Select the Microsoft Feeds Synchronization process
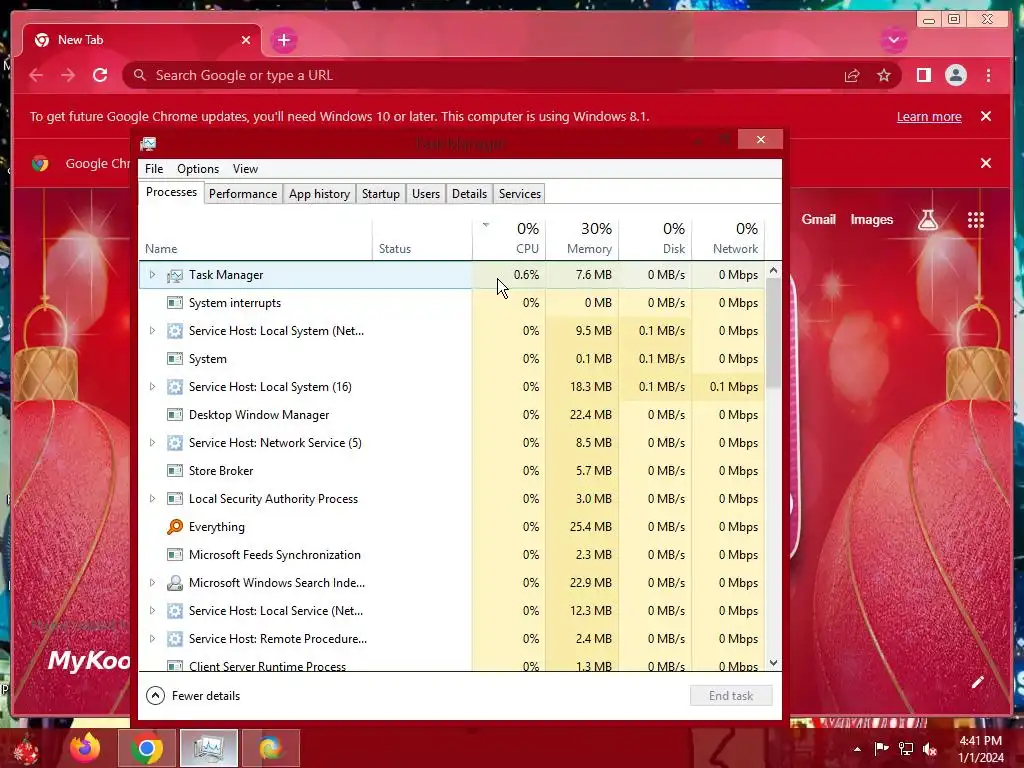 coord(452,555)
